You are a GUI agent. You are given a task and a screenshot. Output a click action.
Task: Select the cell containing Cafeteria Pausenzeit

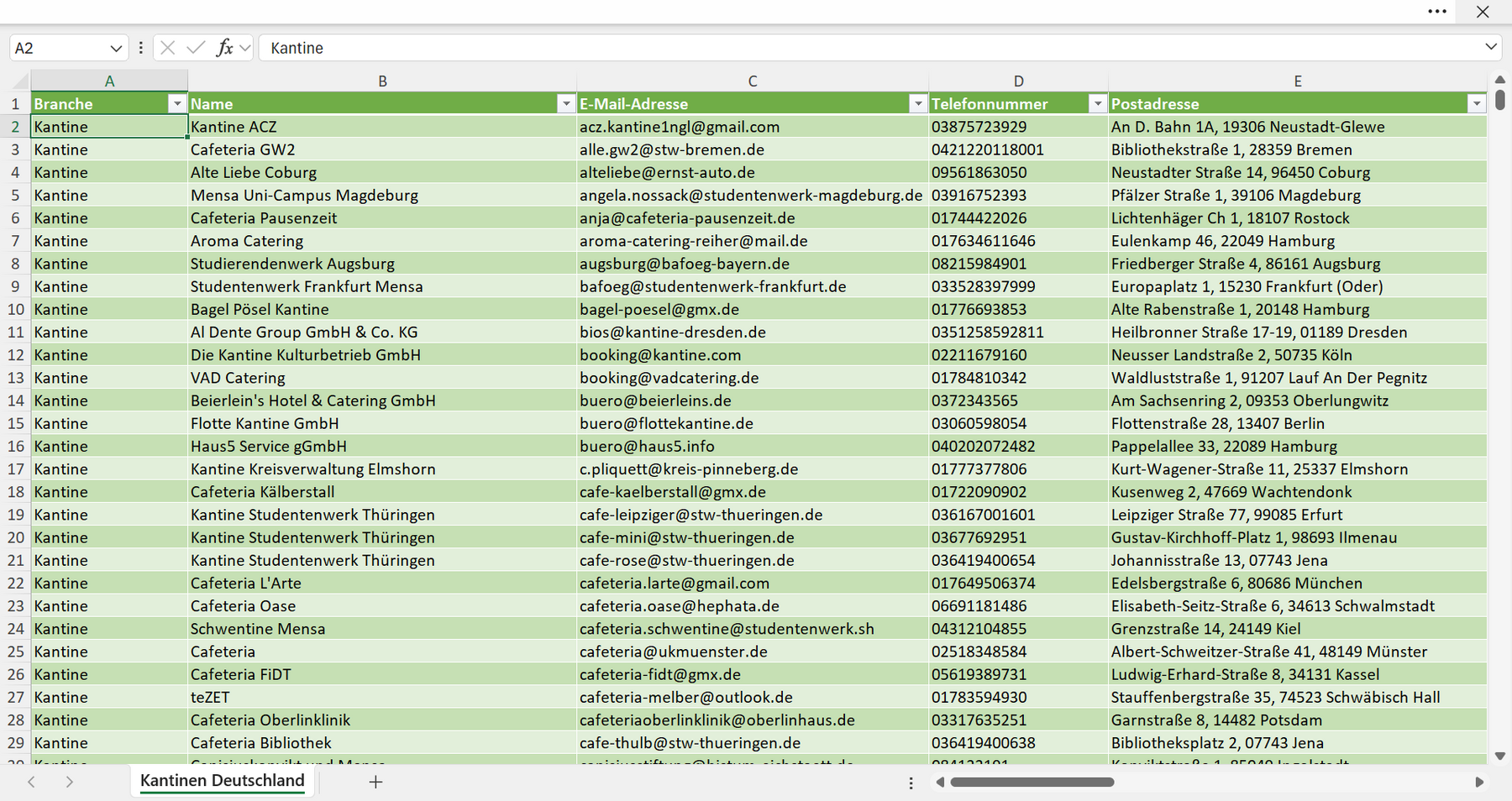tap(382, 218)
